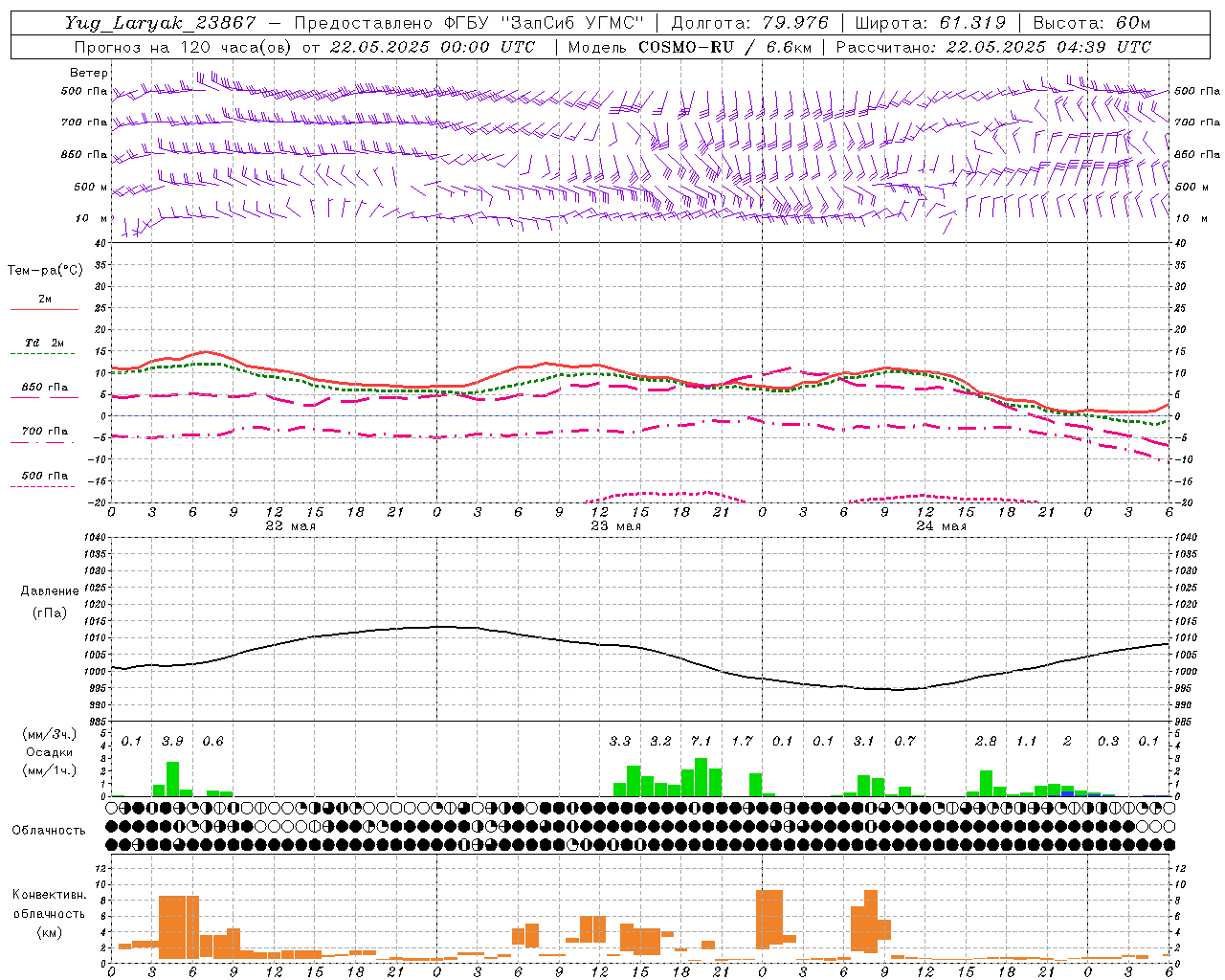Image resolution: width=1225 pixels, height=980 pixels.
Task: Click the green dashed Td 2м legend line
Action: pos(44,353)
